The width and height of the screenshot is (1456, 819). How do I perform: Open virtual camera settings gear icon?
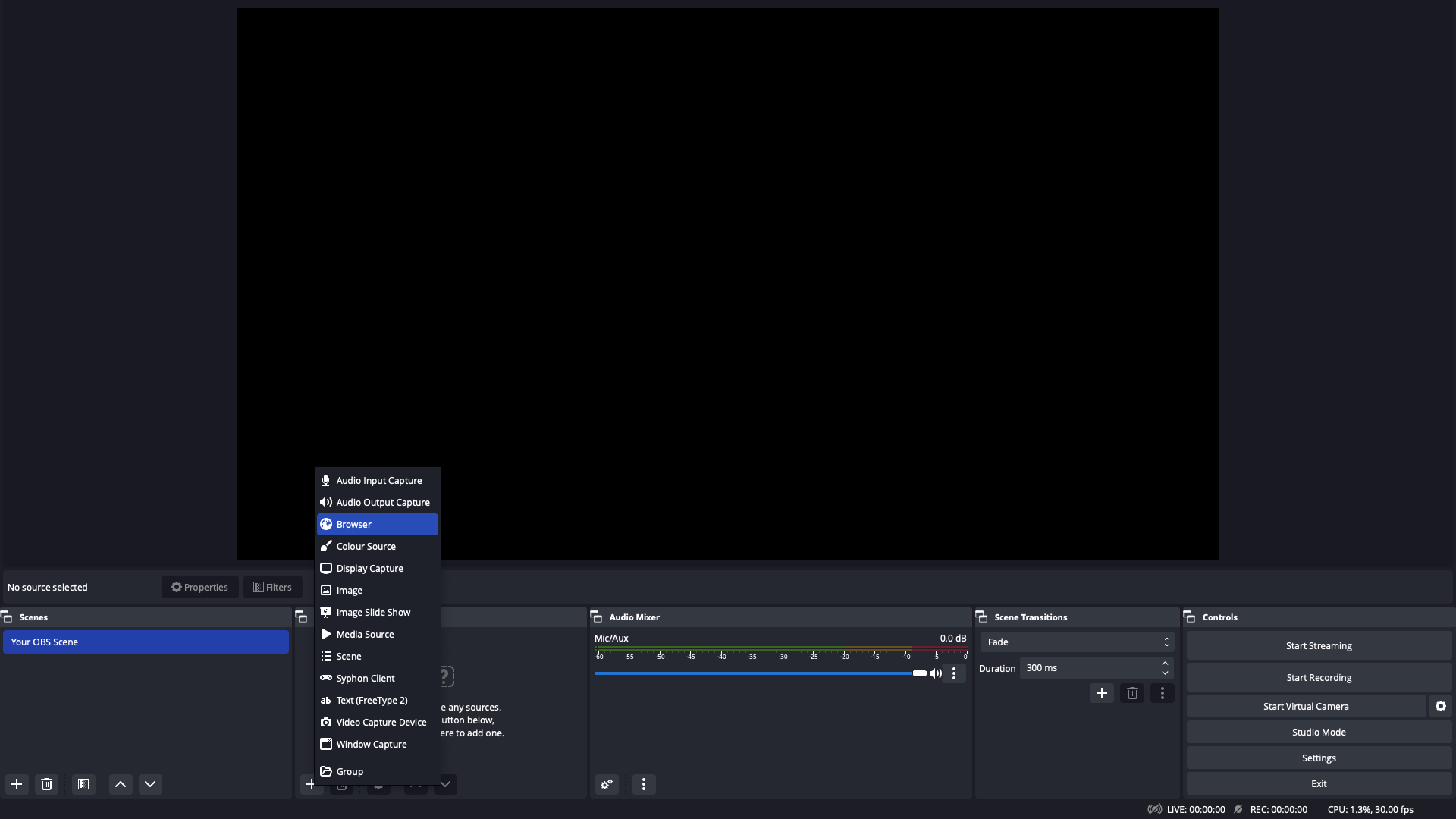[1441, 706]
